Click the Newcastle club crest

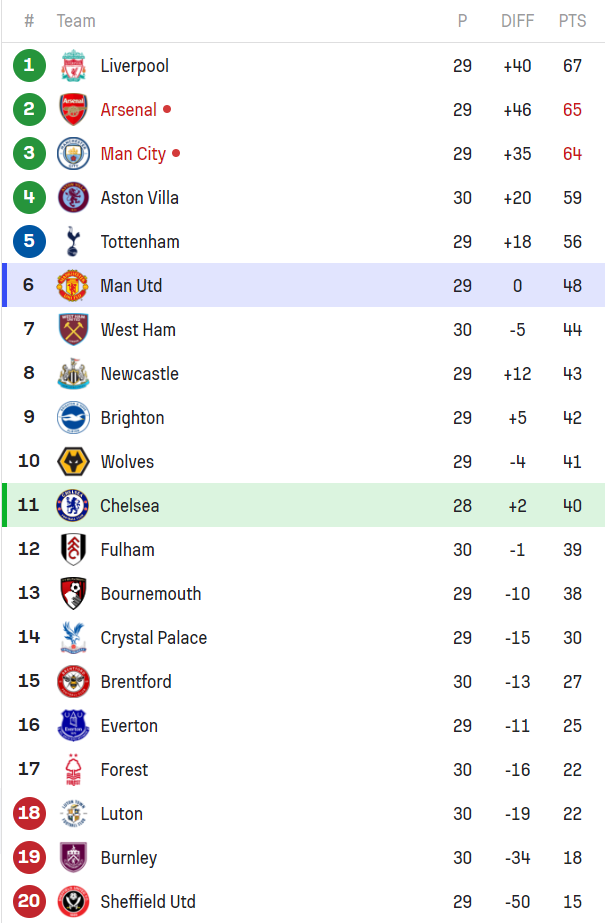73,374
